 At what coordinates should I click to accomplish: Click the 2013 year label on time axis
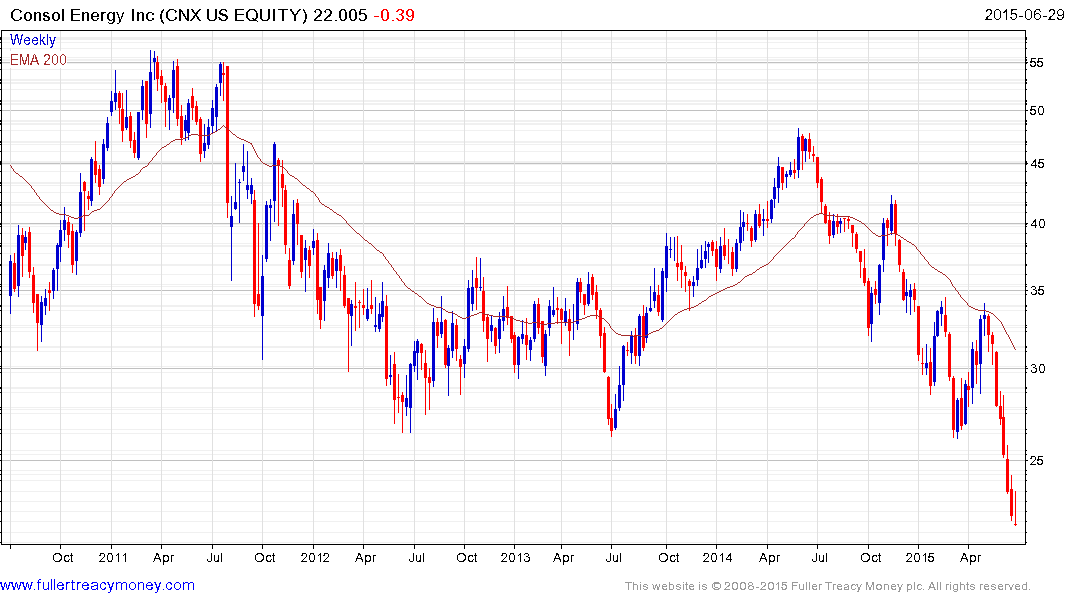(x=516, y=557)
